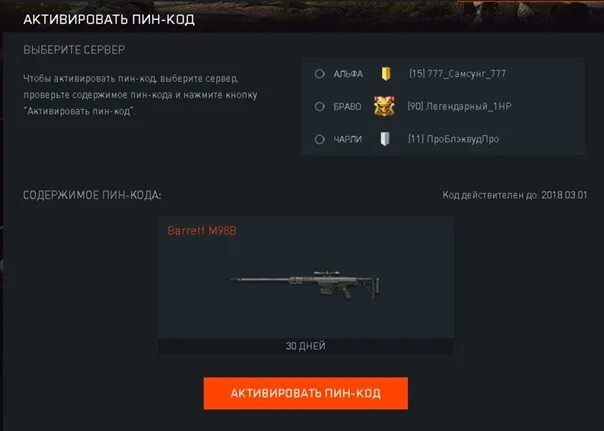The width and height of the screenshot is (604, 431).
Task: Select the Альфа server radio button
Action: pyautogui.click(x=319, y=74)
